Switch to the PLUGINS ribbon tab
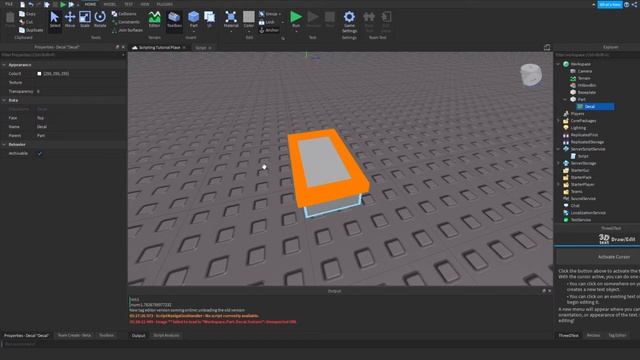Screen dimensions: 640x360 pyautogui.click(x=164, y=4)
